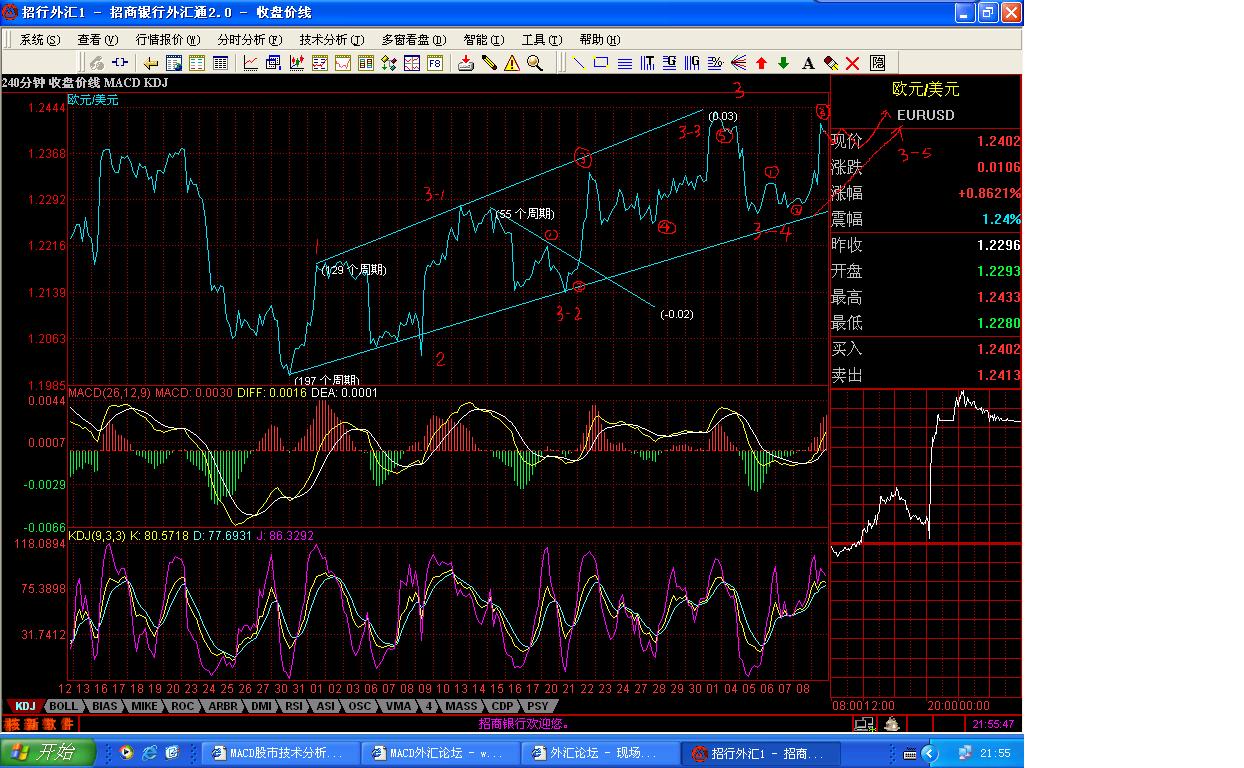Open the 多窗看盘 menu
Image resolution: width=1244 pixels, height=768 pixels.
point(413,40)
